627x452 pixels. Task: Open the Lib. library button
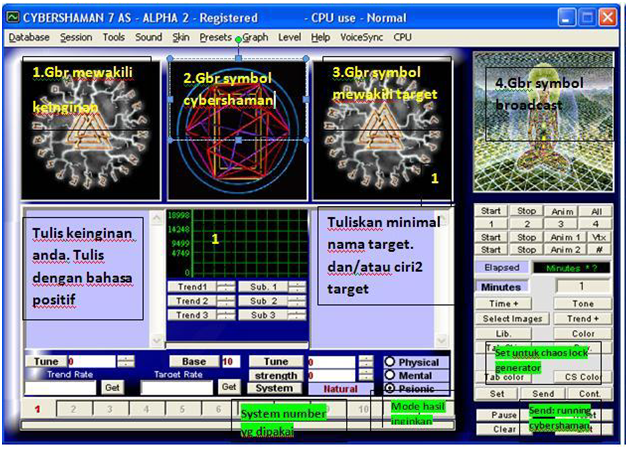(x=503, y=334)
